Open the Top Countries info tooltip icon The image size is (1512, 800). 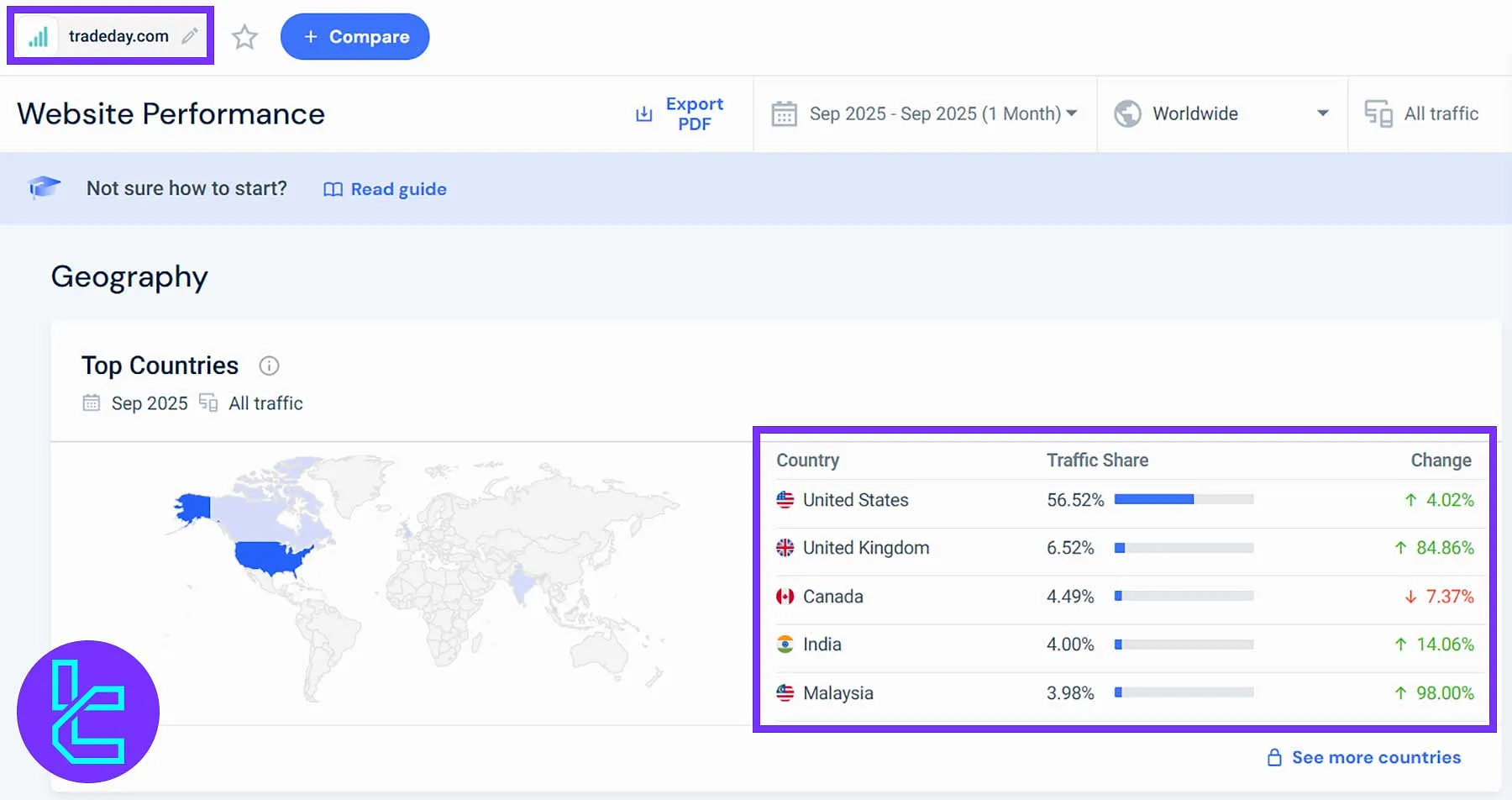(x=269, y=366)
